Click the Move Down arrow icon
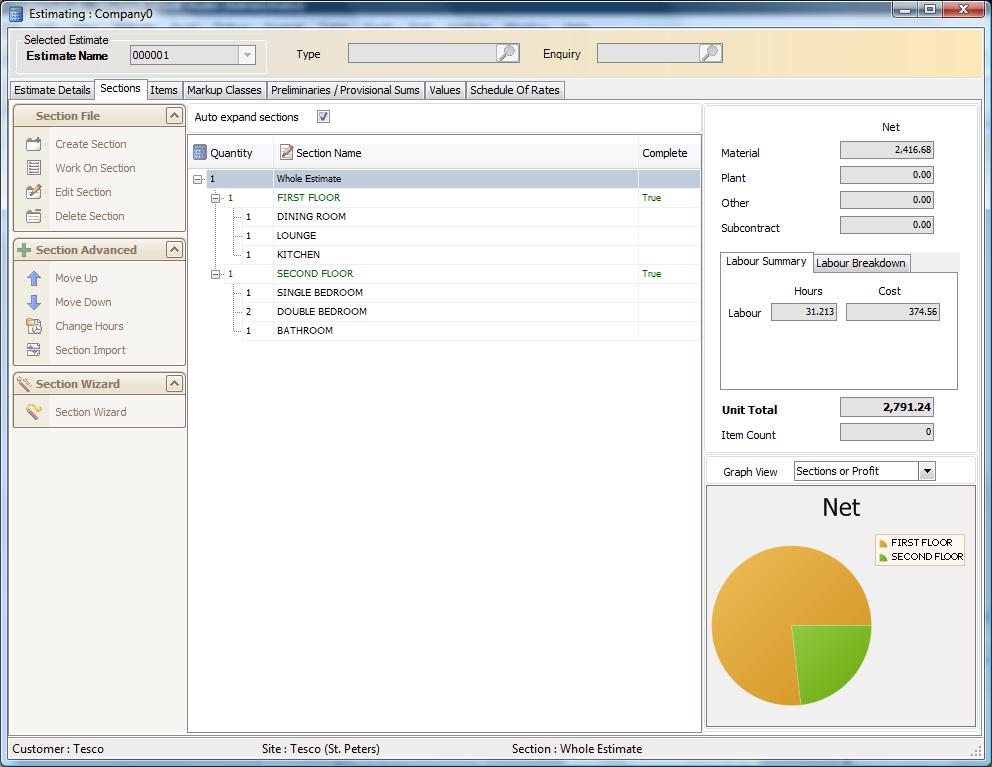The height and width of the screenshot is (767, 992). [34, 302]
